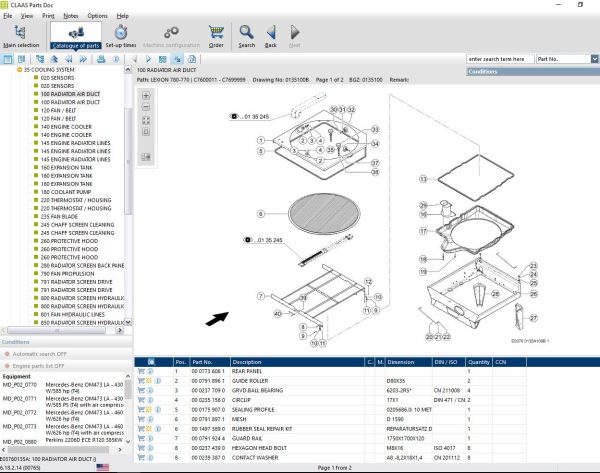Fit drawing to window icon
600x473 pixels.
click(x=146, y=121)
